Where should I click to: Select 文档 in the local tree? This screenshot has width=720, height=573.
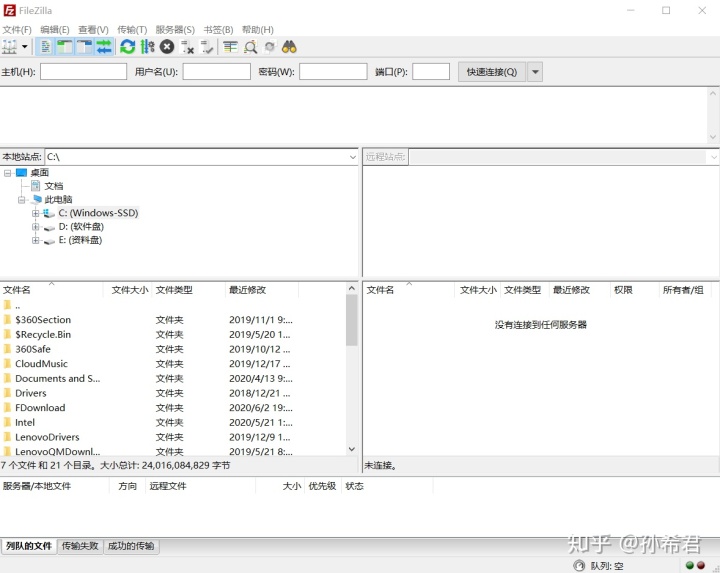coord(54,186)
